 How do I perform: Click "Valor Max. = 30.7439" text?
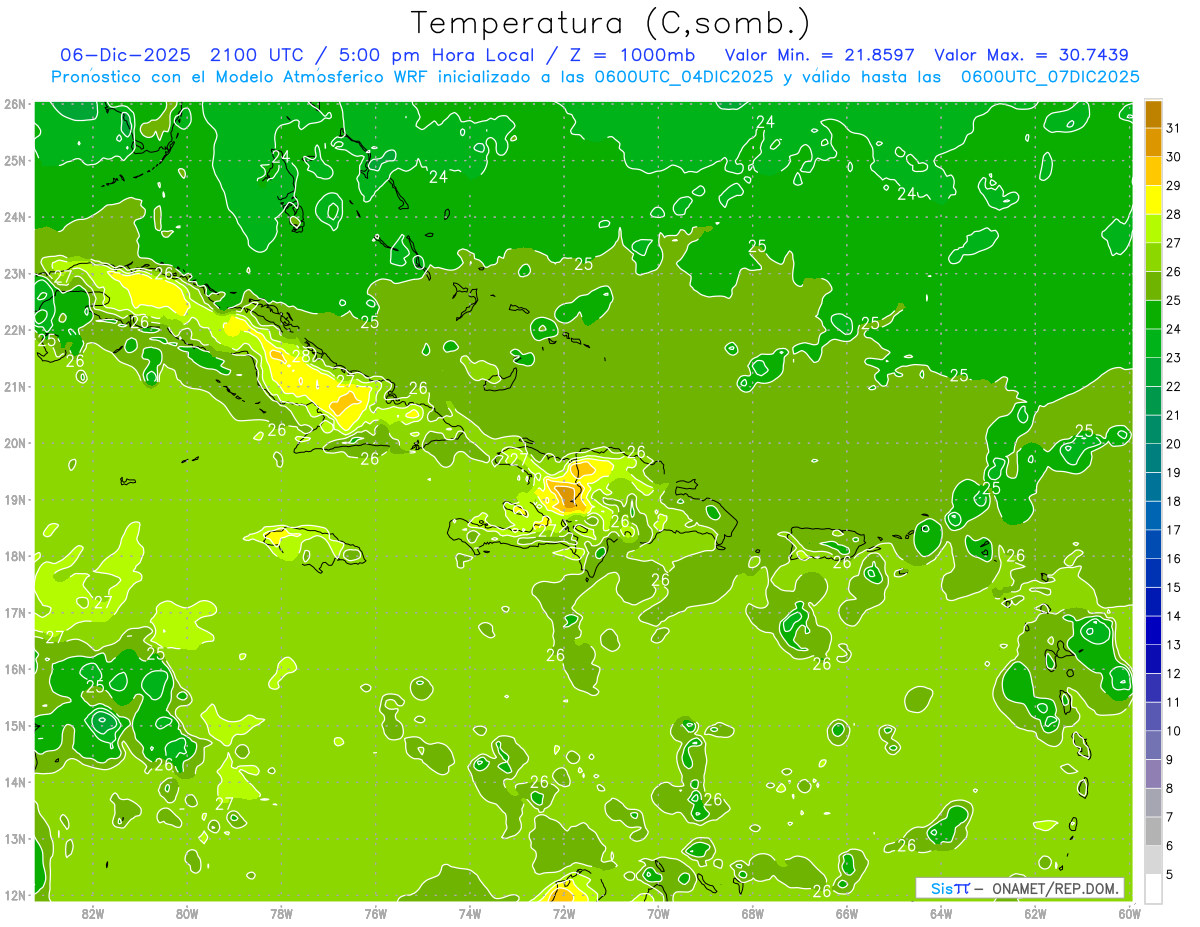[1031, 55]
